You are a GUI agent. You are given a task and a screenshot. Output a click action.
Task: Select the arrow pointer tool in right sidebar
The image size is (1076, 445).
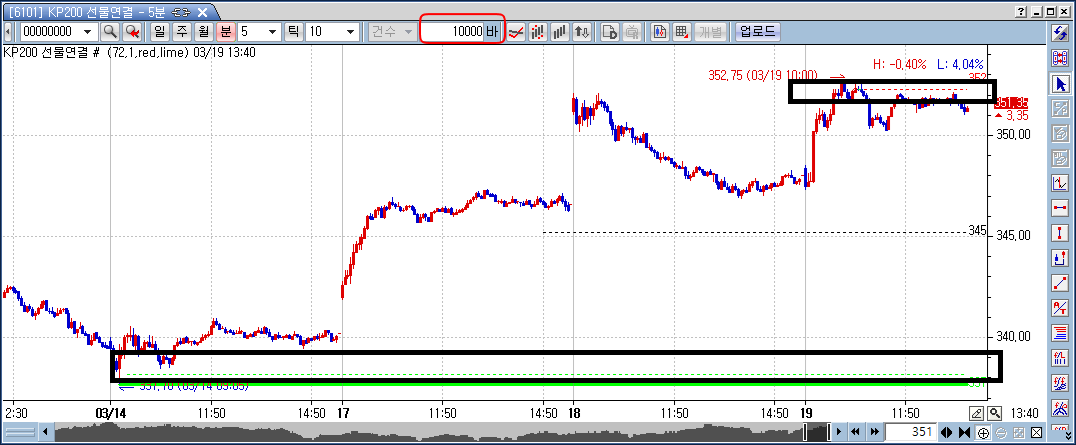point(1061,84)
